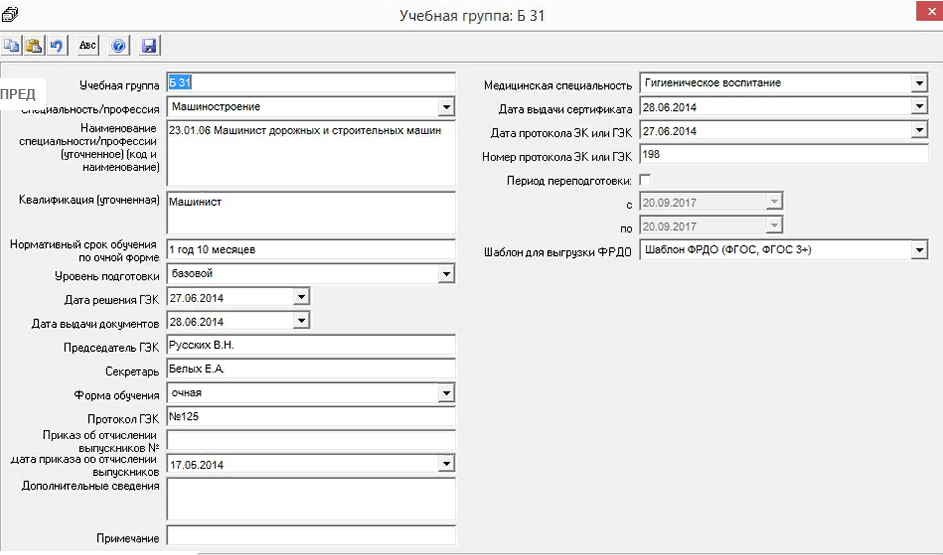
Task: Click the Abc spell check icon
Action: point(88,46)
